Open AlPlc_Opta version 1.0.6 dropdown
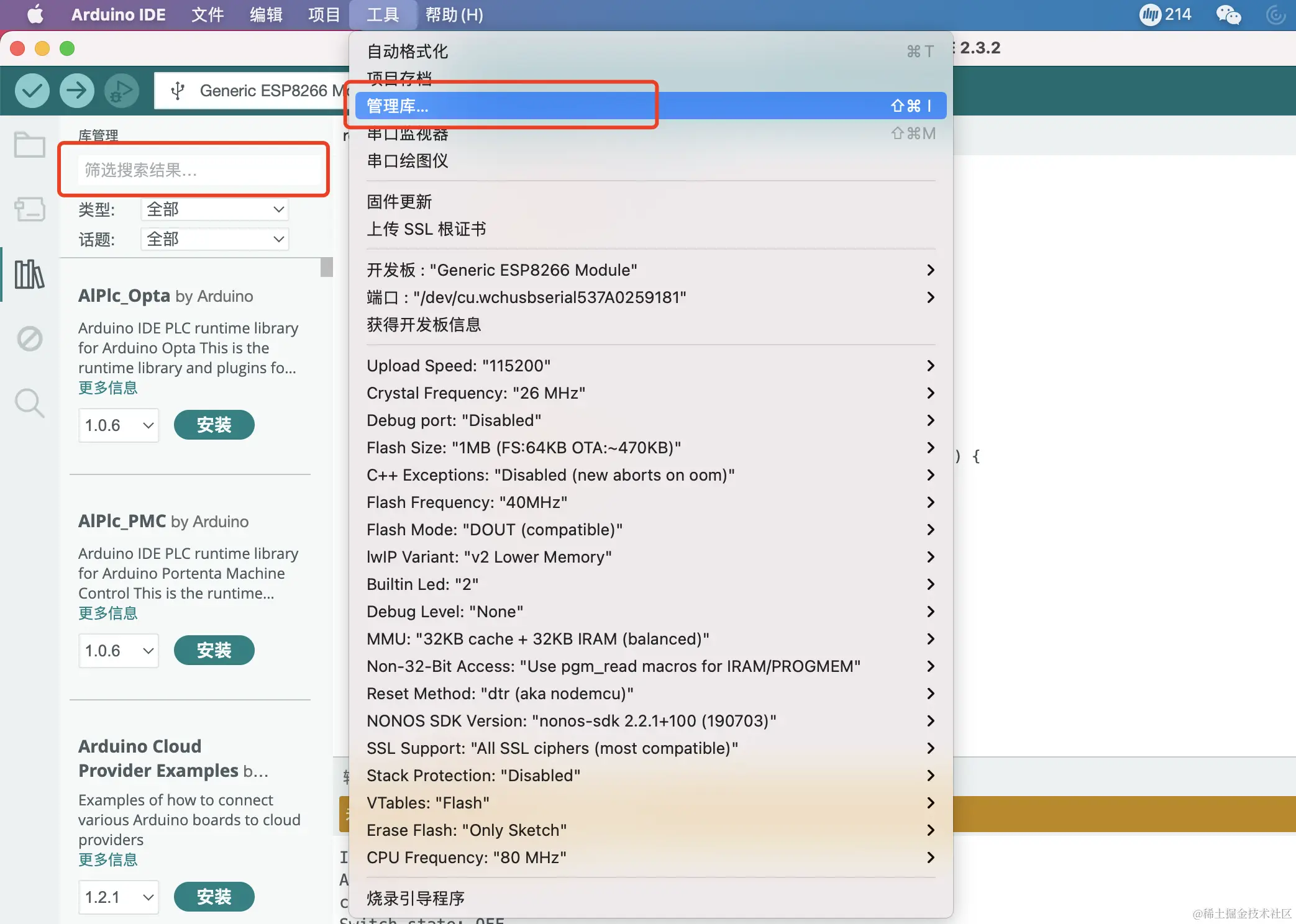Viewport: 1296px width, 924px height. point(118,425)
